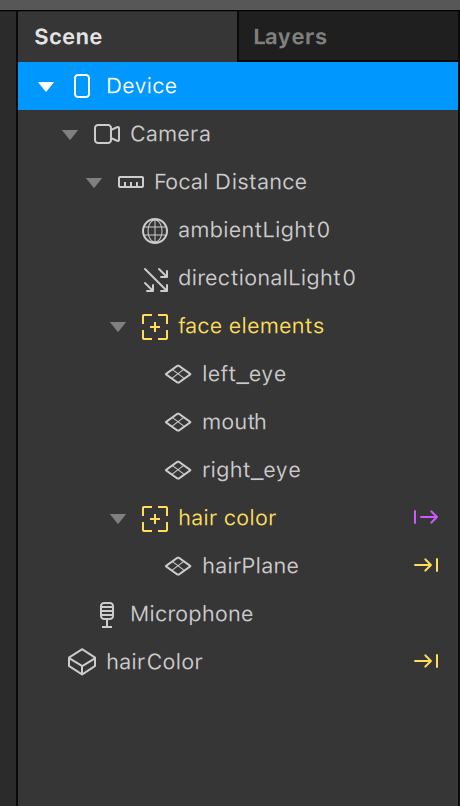This screenshot has height=806, width=460.
Task: Select the left_eye plane object
Action: pyautogui.click(x=238, y=374)
